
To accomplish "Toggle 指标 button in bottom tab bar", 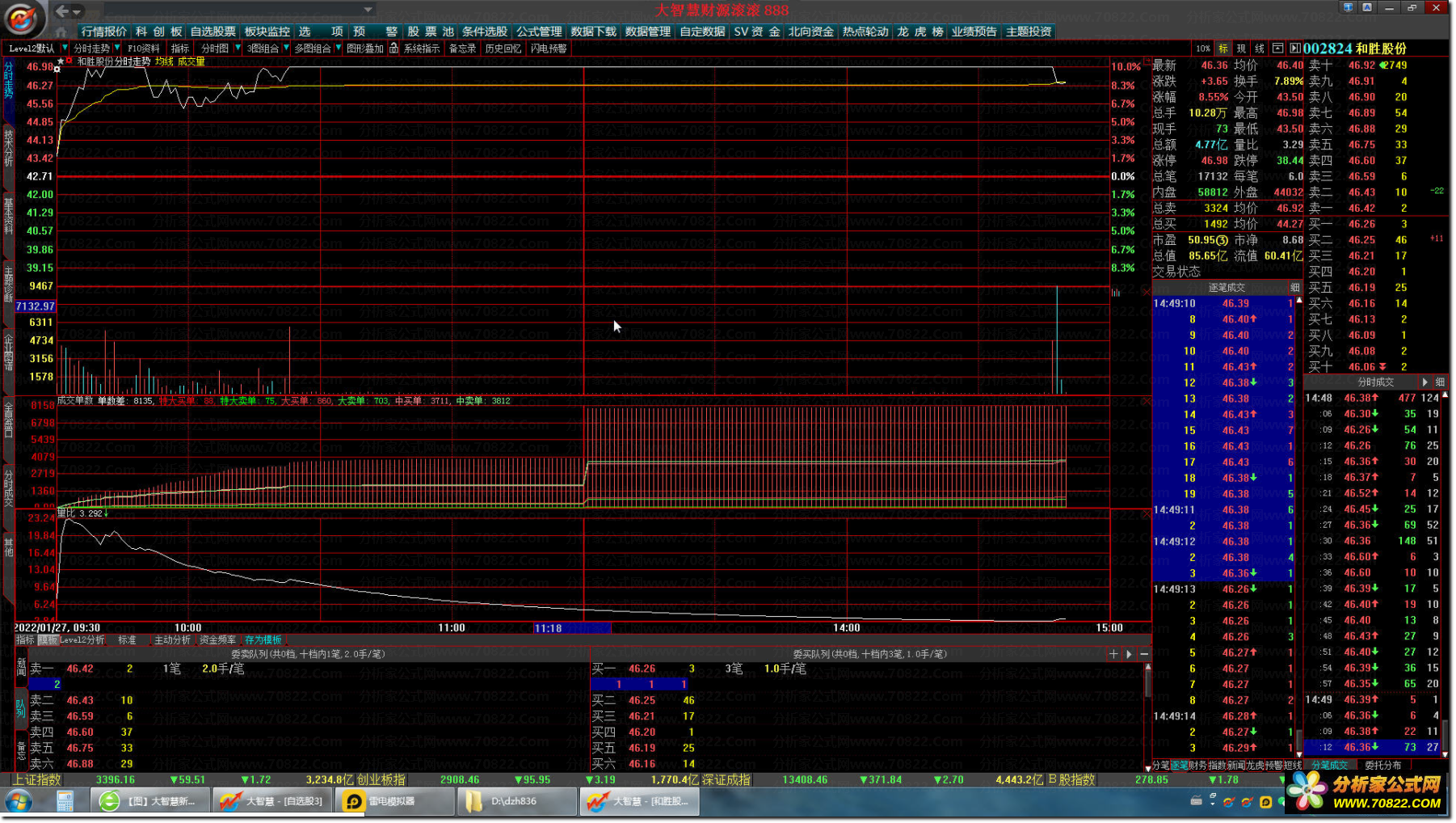I will pyautogui.click(x=26, y=640).
